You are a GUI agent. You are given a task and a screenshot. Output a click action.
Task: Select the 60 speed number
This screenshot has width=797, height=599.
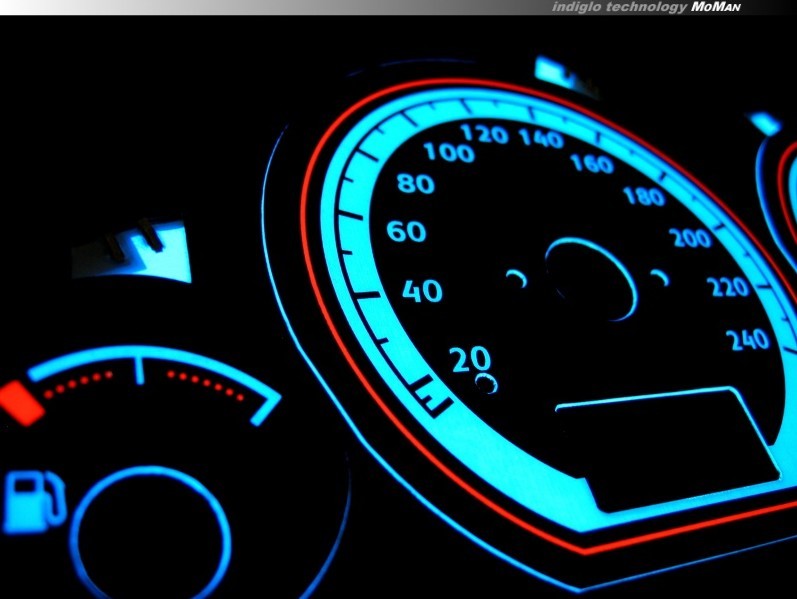point(406,232)
